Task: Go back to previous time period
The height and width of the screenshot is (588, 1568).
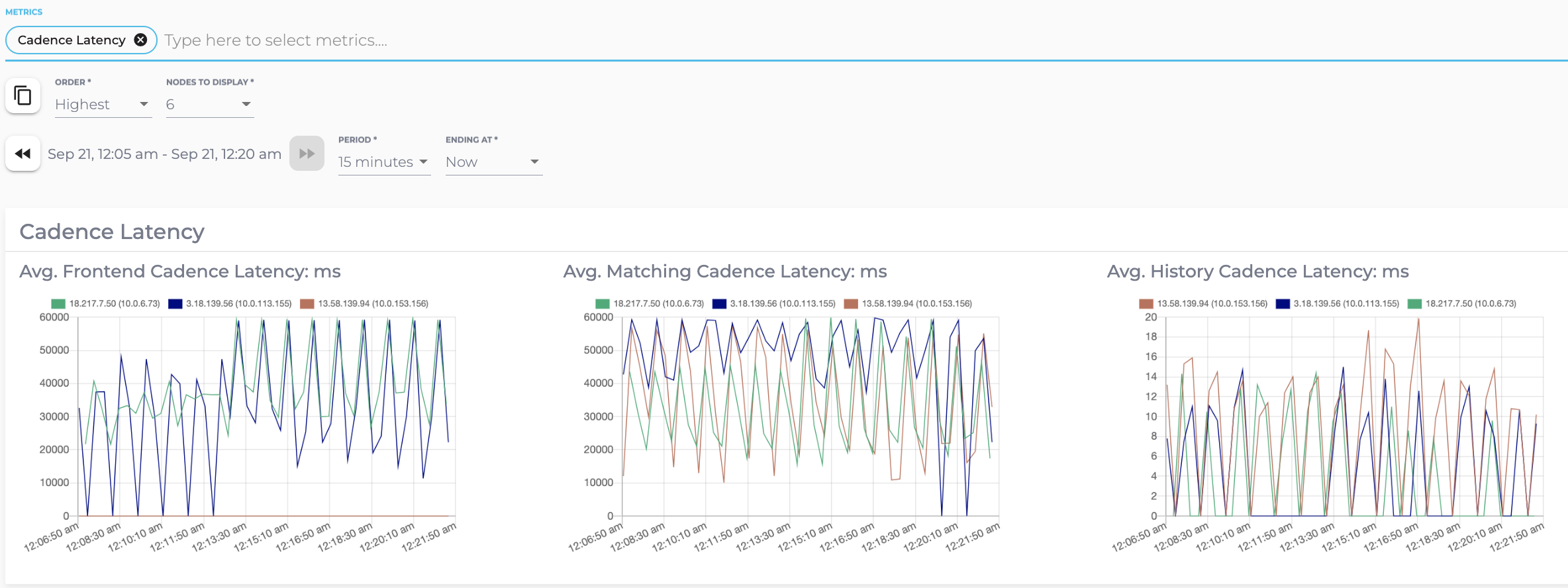Action: [x=23, y=154]
